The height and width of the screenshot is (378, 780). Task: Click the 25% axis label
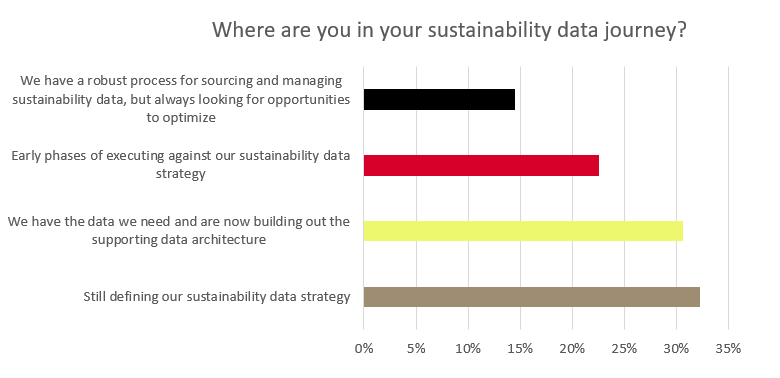pyautogui.click(x=624, y=349)
